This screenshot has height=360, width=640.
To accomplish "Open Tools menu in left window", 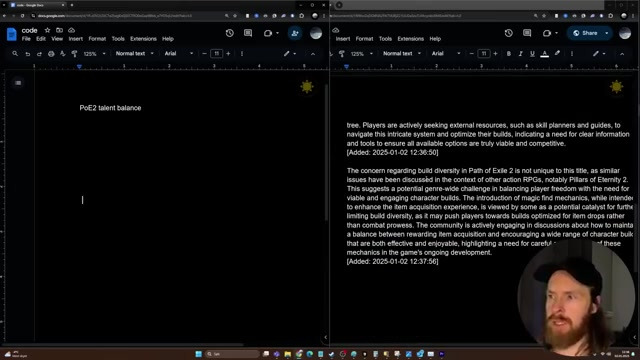I will click(x=118, y=39).
